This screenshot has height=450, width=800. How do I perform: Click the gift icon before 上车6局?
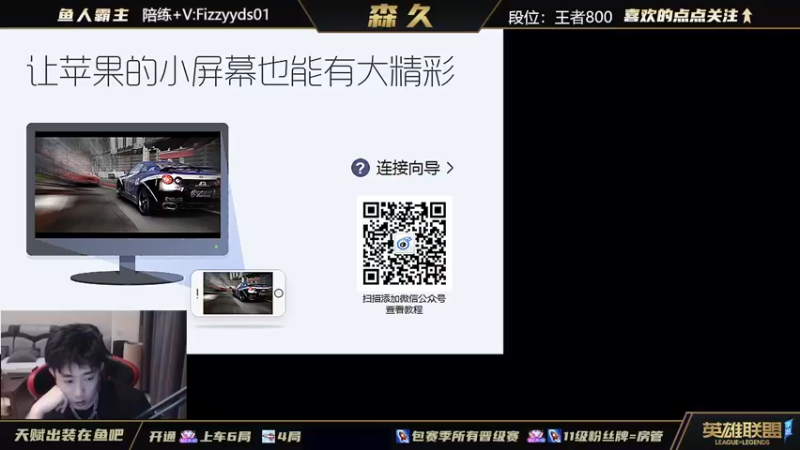click(188, 436)
